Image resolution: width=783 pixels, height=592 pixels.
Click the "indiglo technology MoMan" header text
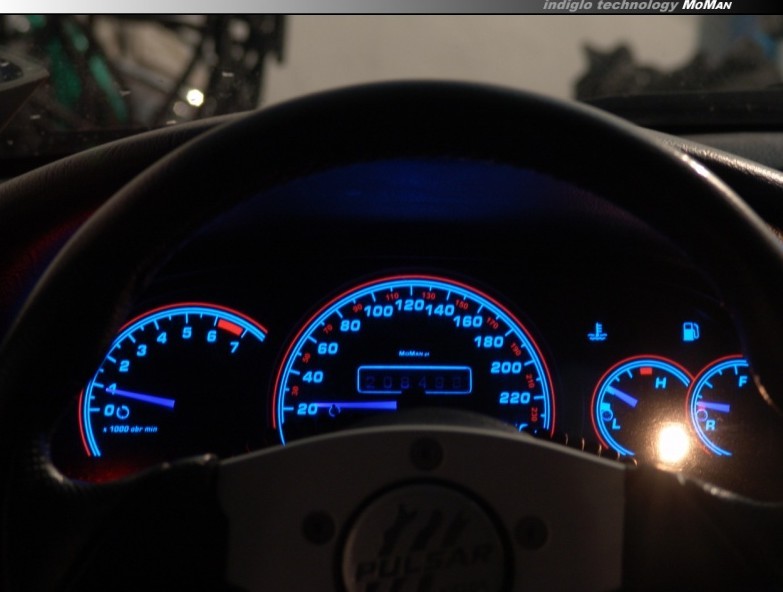pos(637,5)
